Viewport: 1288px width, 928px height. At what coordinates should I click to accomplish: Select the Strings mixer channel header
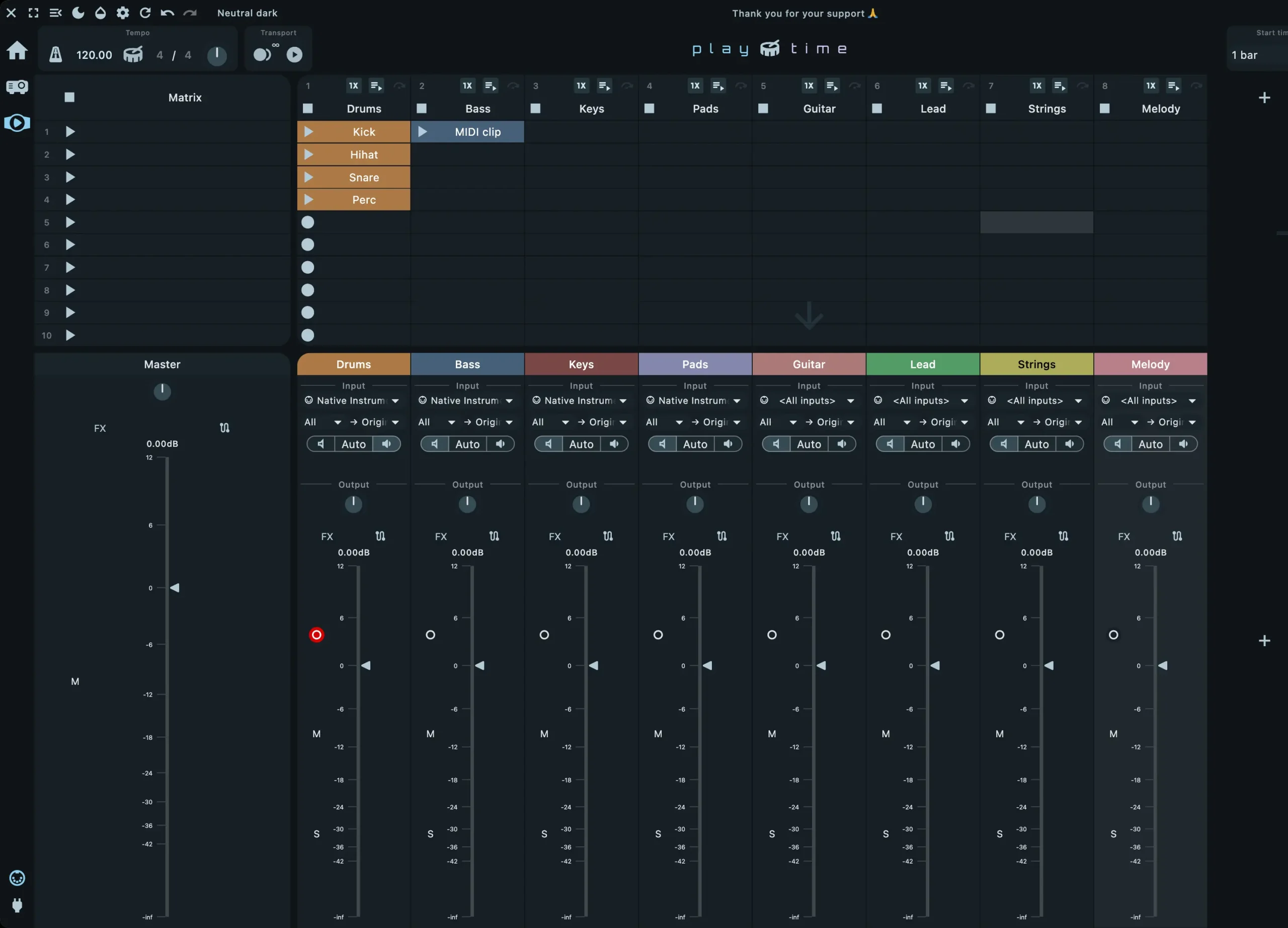pos(1036,364)
